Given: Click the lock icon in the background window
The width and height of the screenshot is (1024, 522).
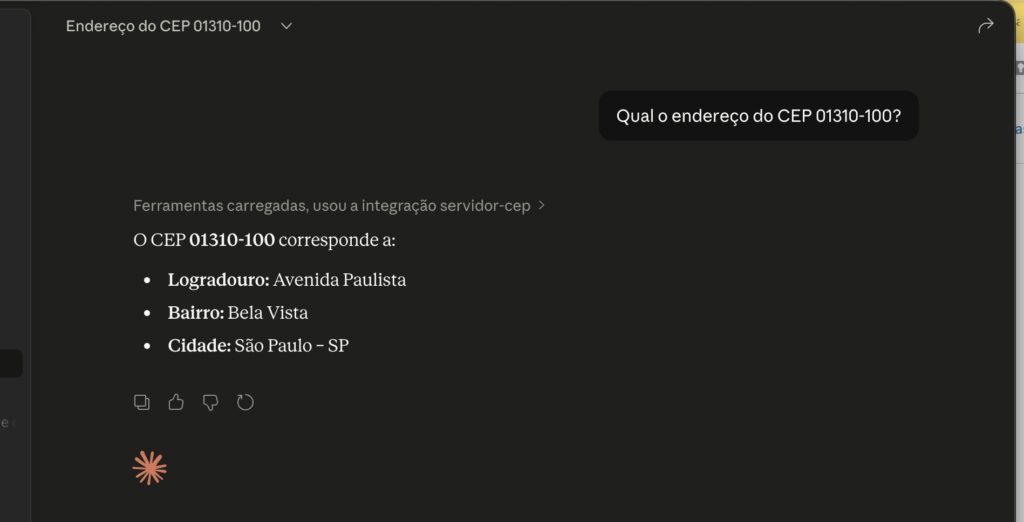Looking at the screenshot, I should [1019, 68].
